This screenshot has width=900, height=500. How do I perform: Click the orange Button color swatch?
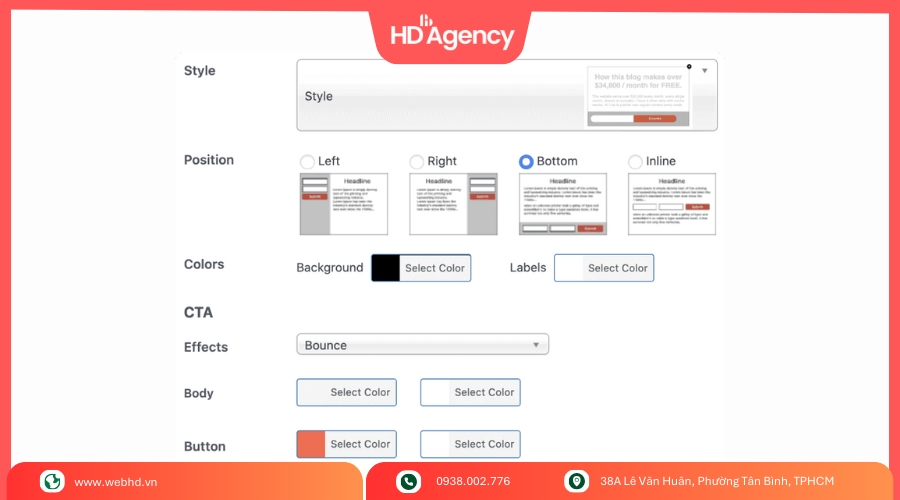pos(311,444)
